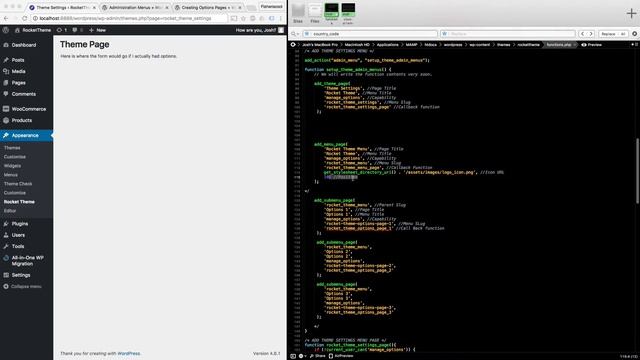Open the status bar gear dropdown

pos(302,356)
